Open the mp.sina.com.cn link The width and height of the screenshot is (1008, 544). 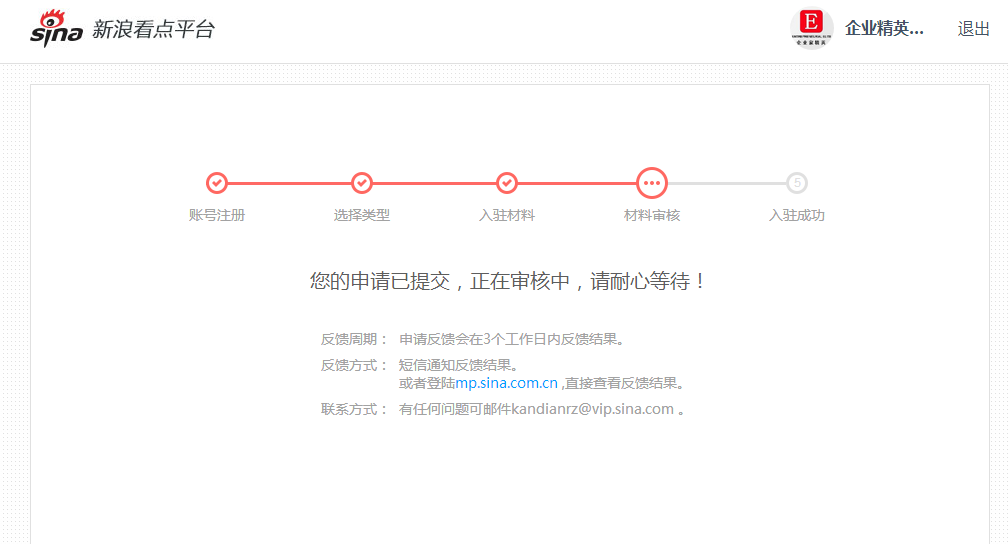pos(507,383)
